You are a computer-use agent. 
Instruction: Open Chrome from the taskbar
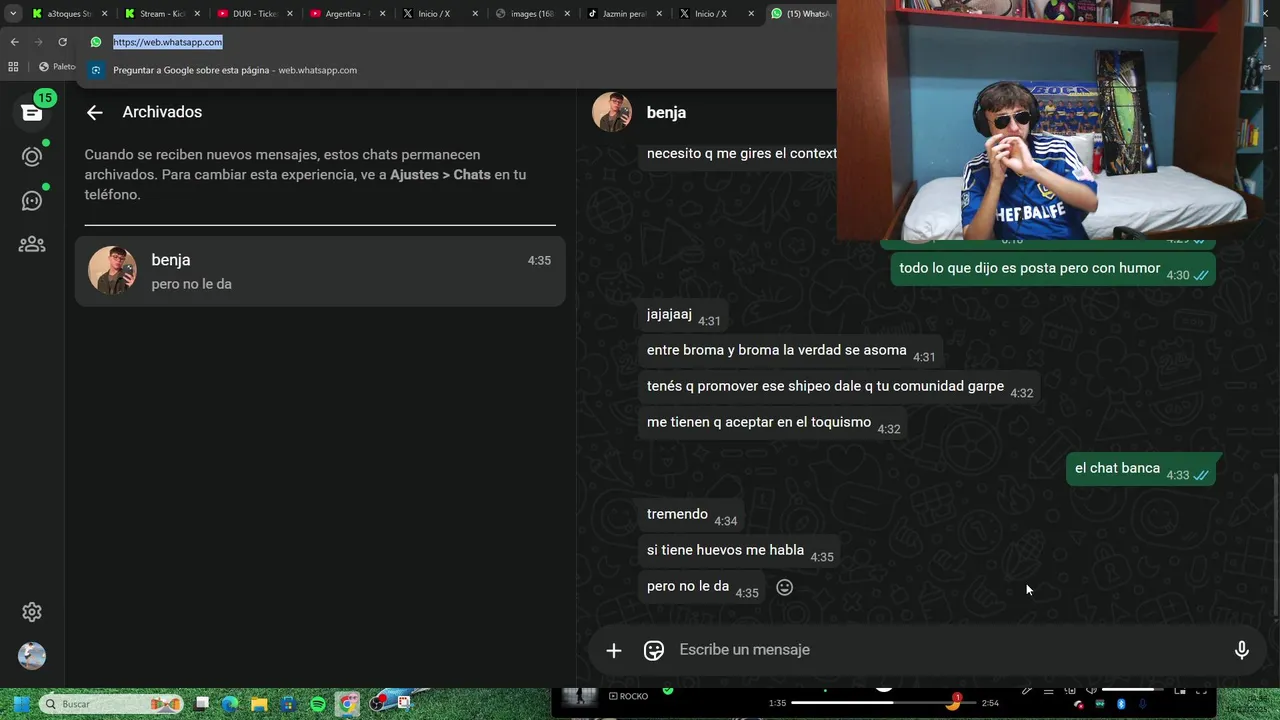click(347, 704)
